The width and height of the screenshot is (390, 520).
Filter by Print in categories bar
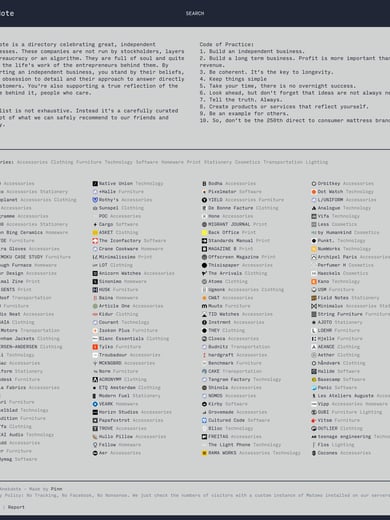coord(194,162)
